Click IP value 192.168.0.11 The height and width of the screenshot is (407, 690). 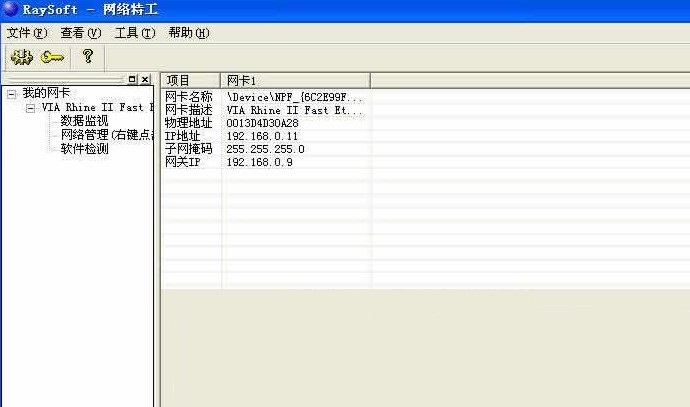tap(262, 136)
